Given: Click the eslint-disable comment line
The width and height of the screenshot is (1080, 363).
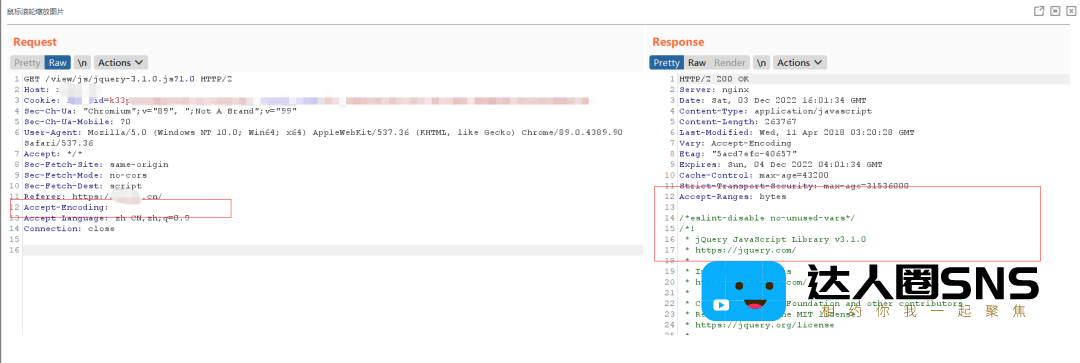Looking at the screenshot, I should [767, 218].
